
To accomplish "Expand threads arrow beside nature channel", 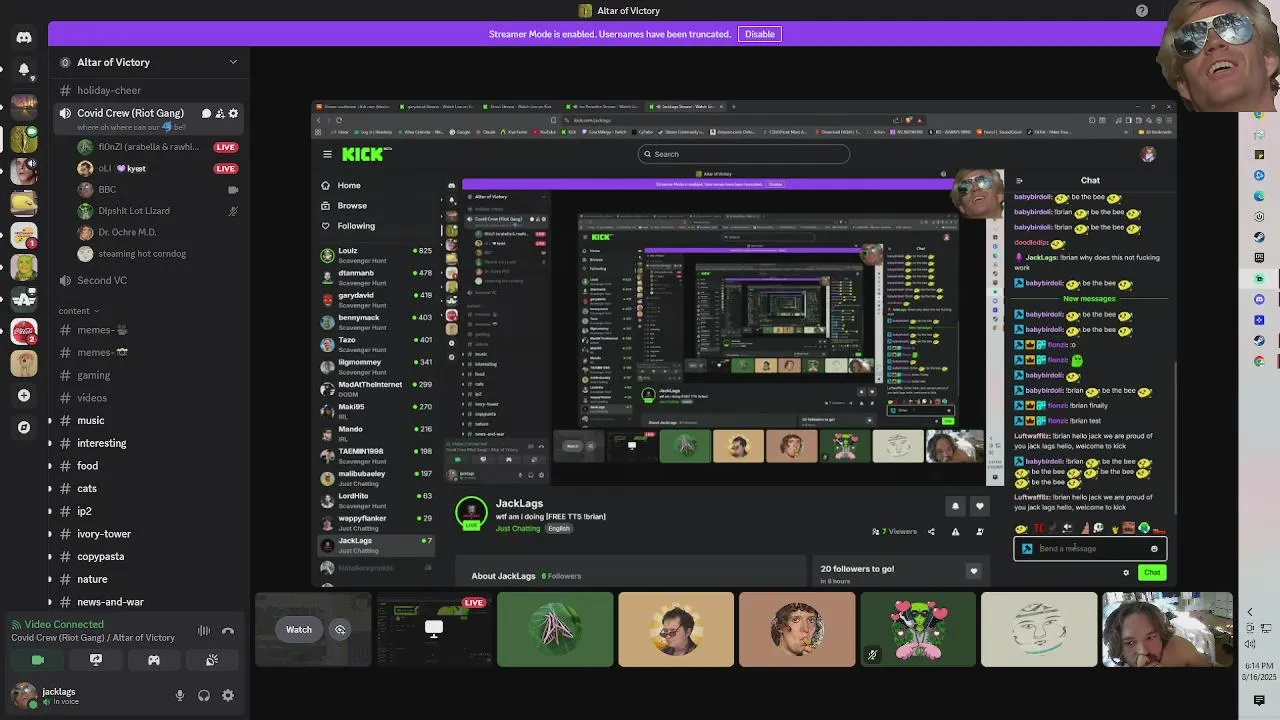I will coord(50,579).
